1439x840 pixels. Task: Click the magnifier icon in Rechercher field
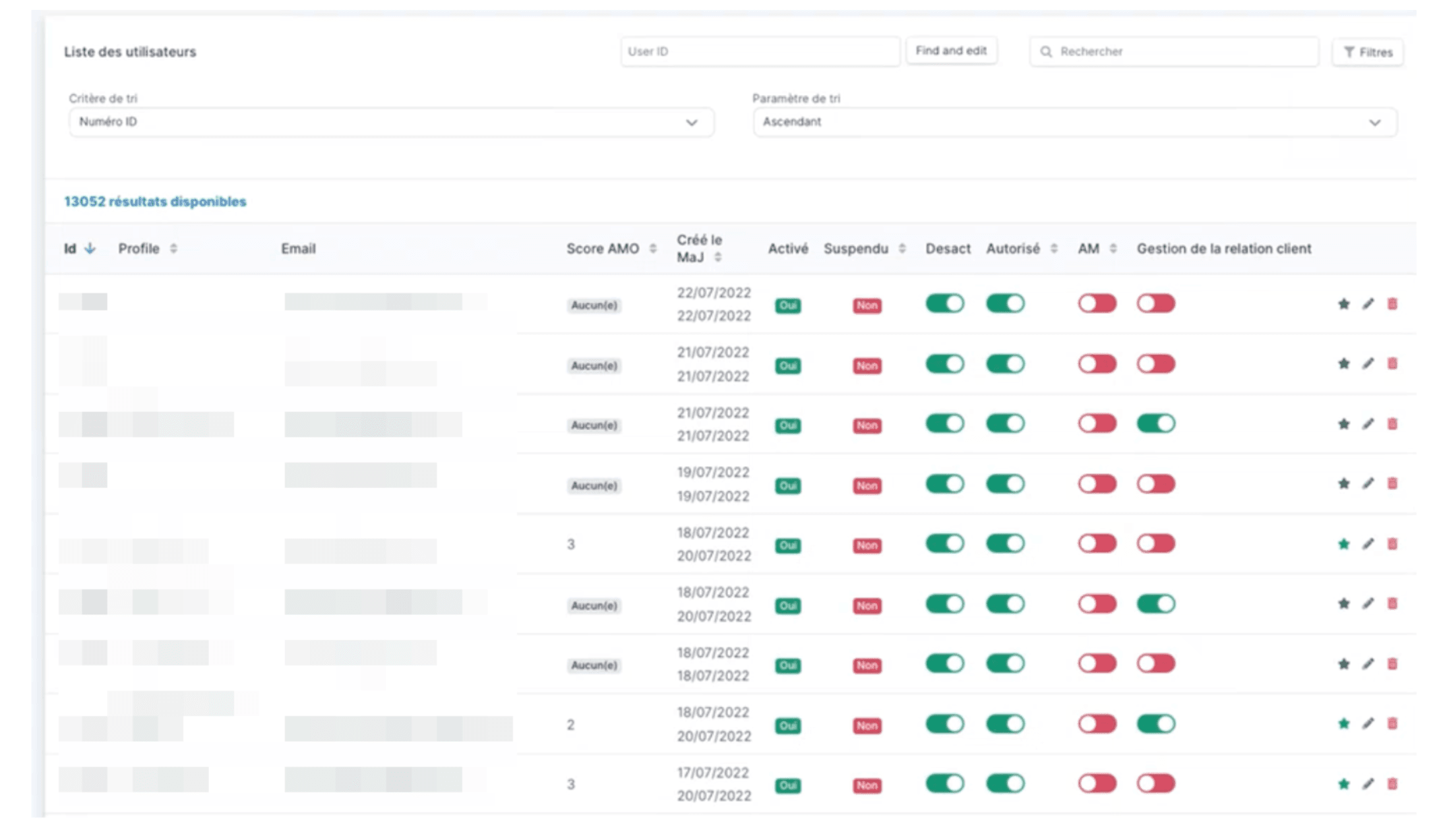point(1046,51)
